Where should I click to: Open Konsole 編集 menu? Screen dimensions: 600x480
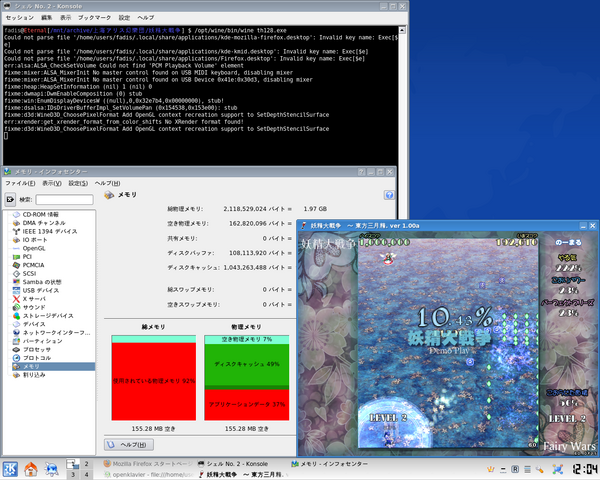tap(47, 18)
